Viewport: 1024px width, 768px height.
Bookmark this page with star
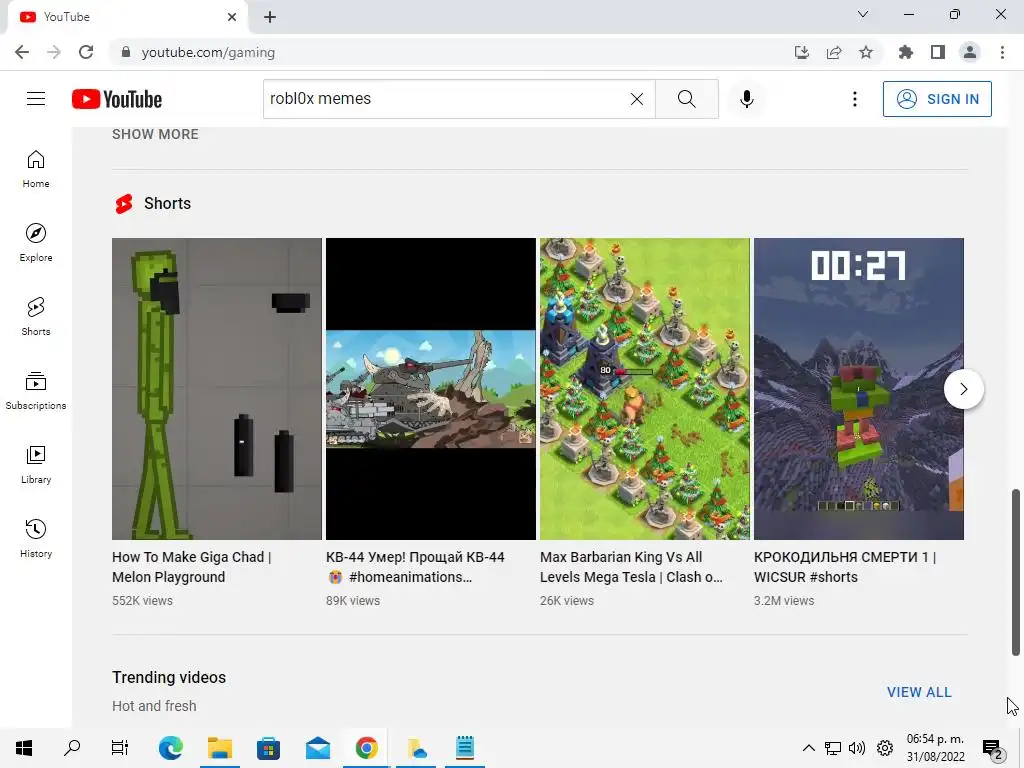coord(866,52)
